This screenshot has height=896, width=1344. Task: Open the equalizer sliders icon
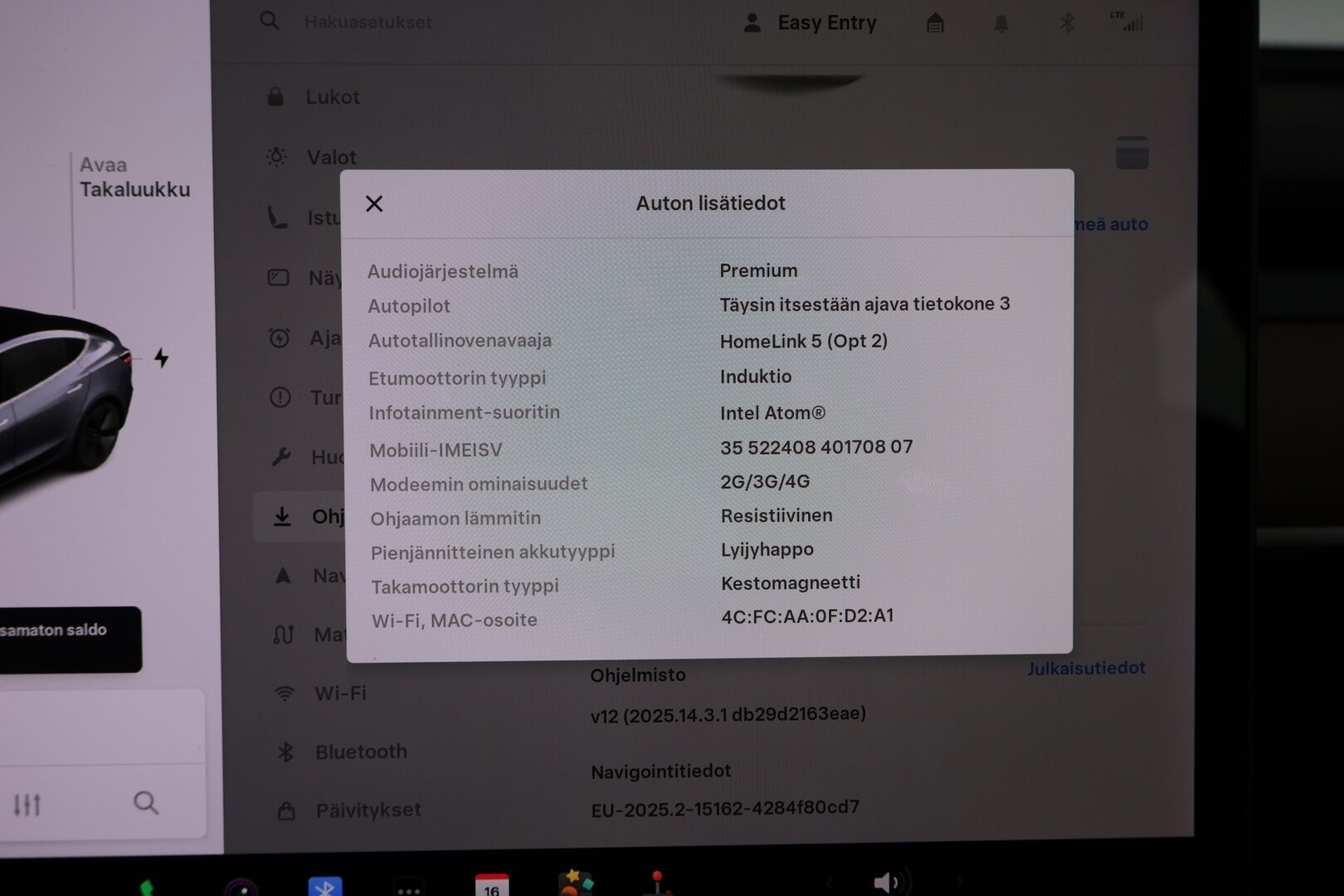[x=27, y=804]
